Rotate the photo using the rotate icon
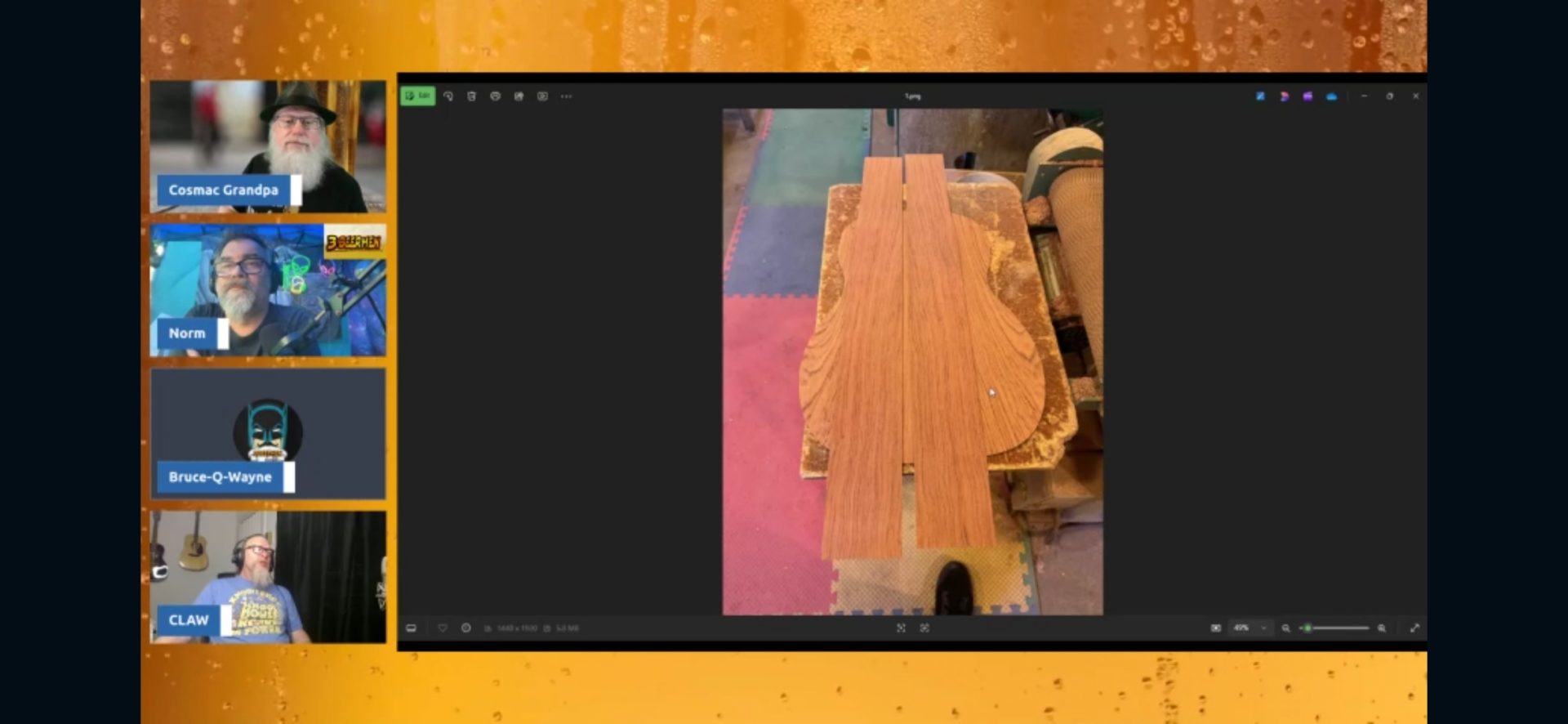 pyautogui.click(x=448, y=96)
